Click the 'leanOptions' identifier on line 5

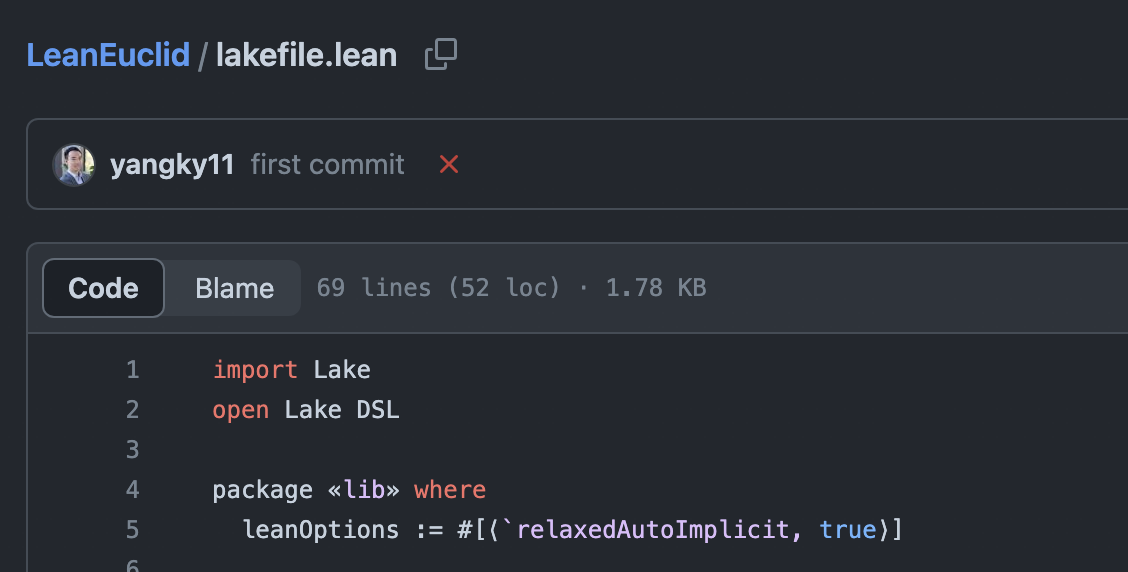coord(321,530)
